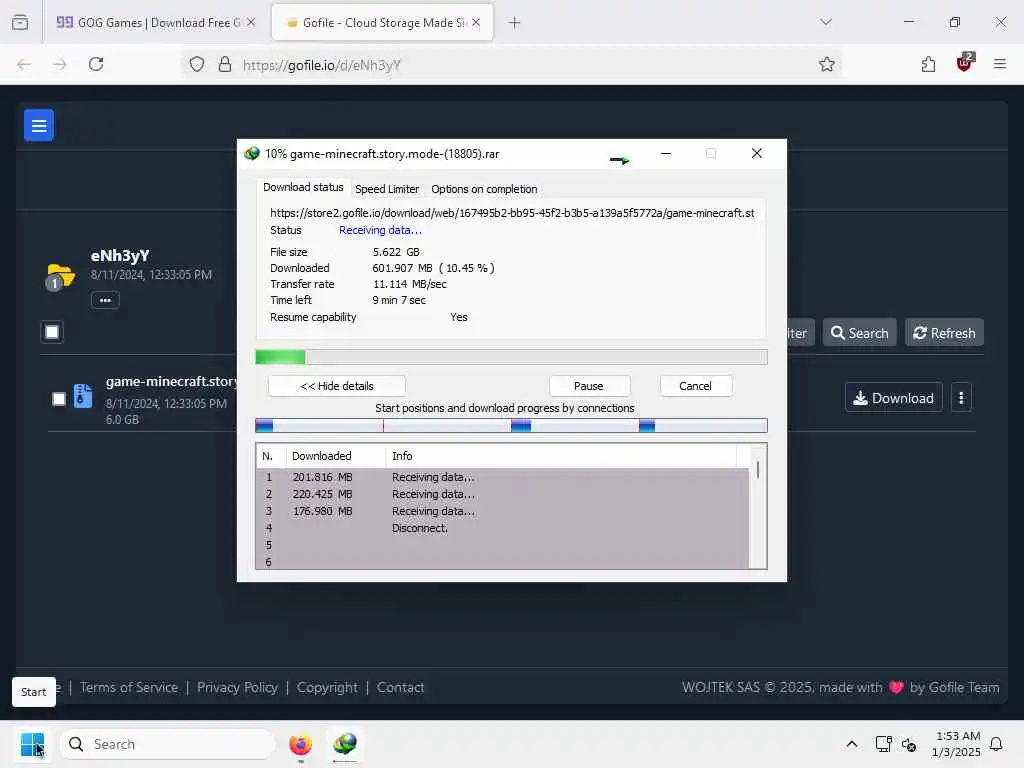Open the Privacy Policy link
Image resolution: width=1024 pixels, height=768 pixels.
(237, 688)
